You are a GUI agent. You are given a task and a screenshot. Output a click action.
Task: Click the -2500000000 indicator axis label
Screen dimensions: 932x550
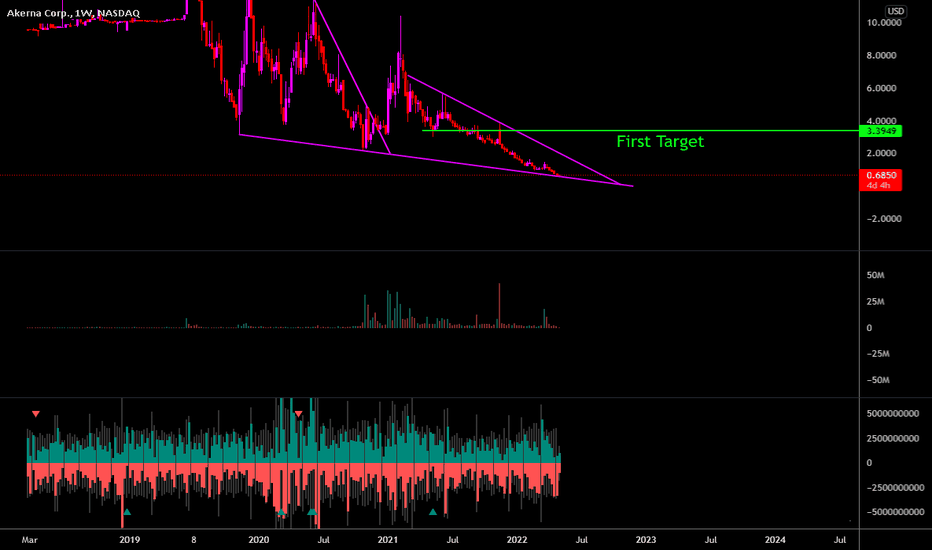click(895, 488)
